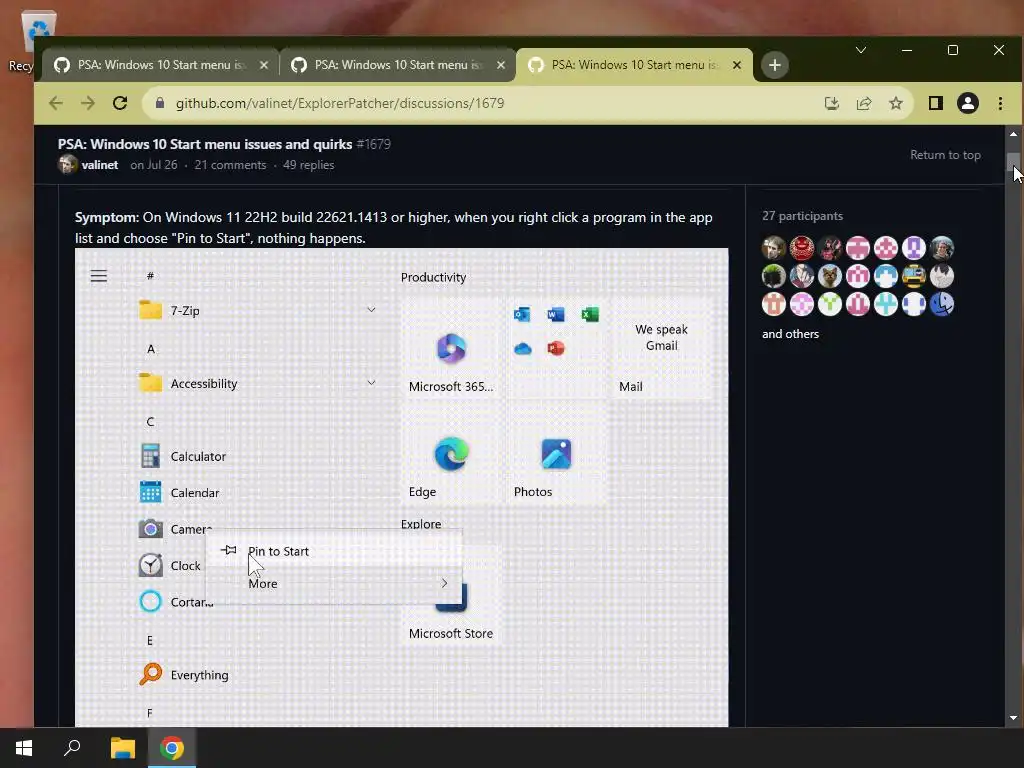1024x768 pixels.
Task: Open the Windows Start button
Action: tap(24, 748)
